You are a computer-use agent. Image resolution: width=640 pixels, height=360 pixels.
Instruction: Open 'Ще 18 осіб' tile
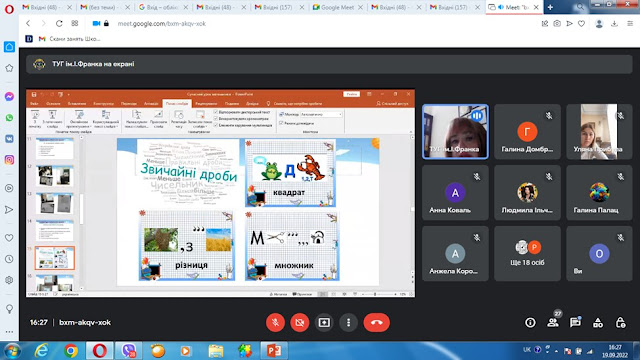[x=527, y=253]
